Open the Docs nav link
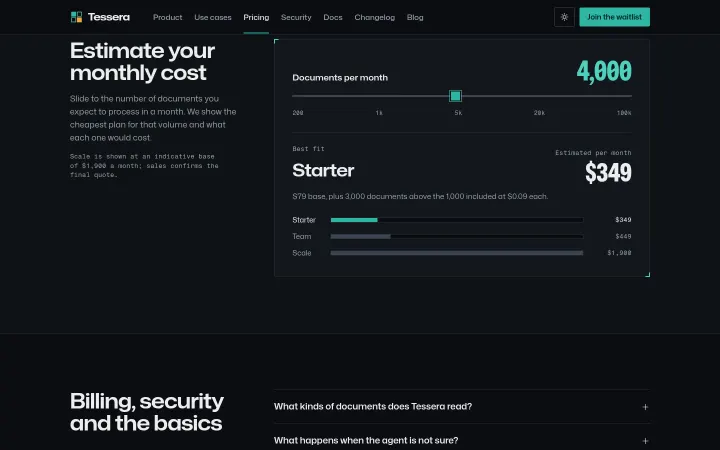Image resolution: width=720 pixels, height=450 pixels. pyautogui.click(x=333, y=17)
